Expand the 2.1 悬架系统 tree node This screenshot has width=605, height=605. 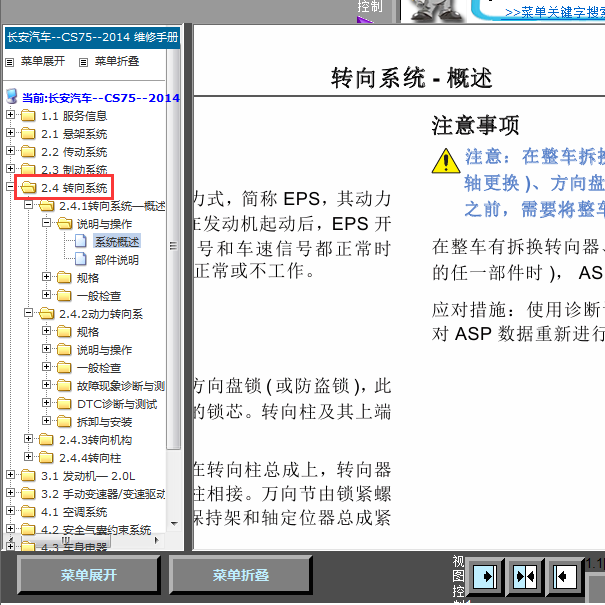(10, 133)
